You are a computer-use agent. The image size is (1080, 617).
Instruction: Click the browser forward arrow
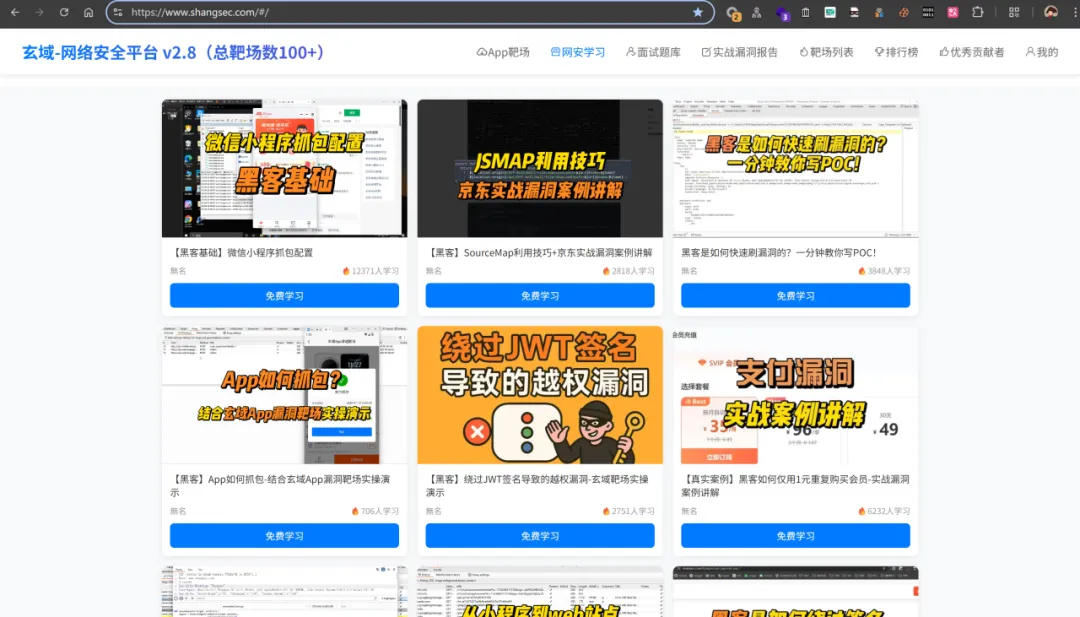point(39,12)
